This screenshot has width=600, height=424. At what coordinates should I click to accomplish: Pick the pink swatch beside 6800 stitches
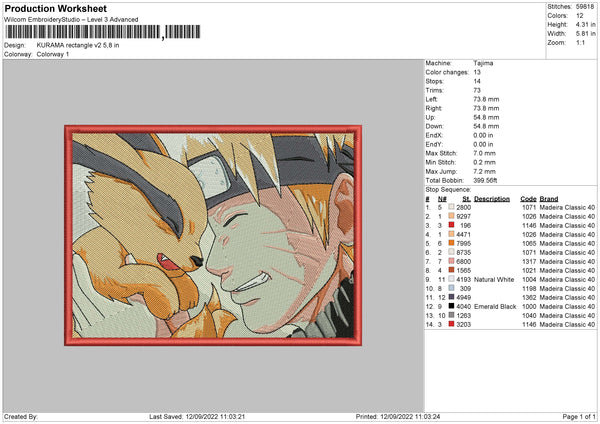click(x=452, y=261)
